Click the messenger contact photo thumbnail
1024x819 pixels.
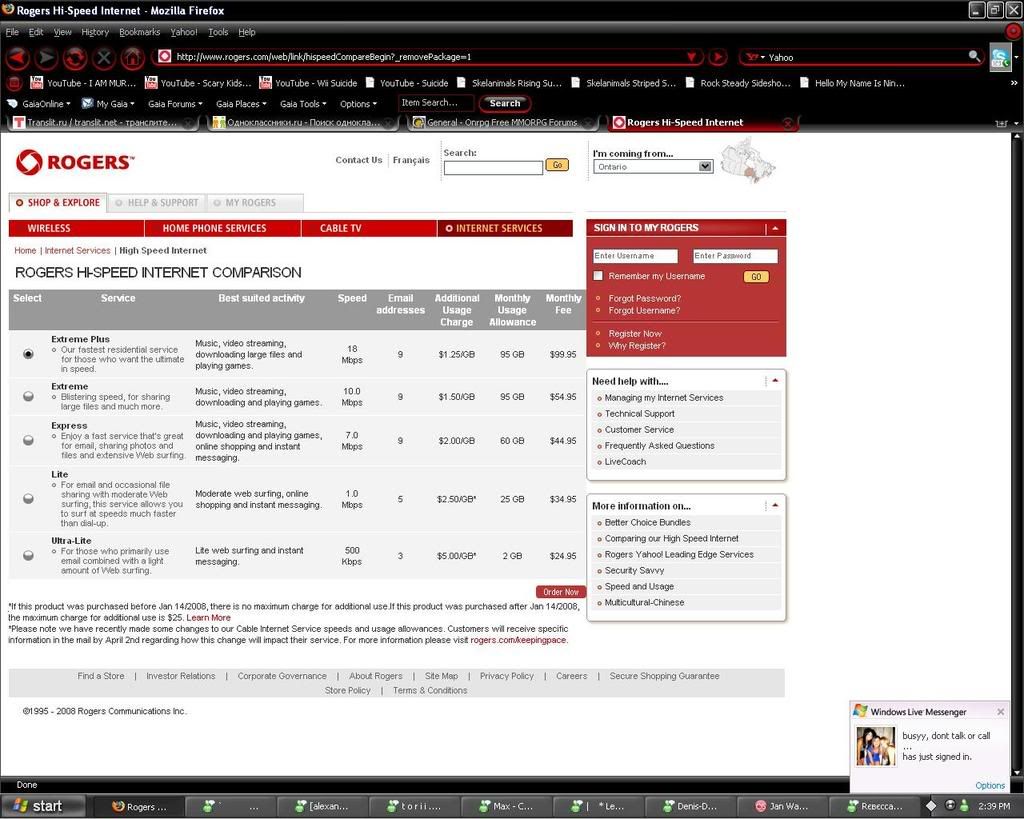pyautogui.click(x=876, y=746)
